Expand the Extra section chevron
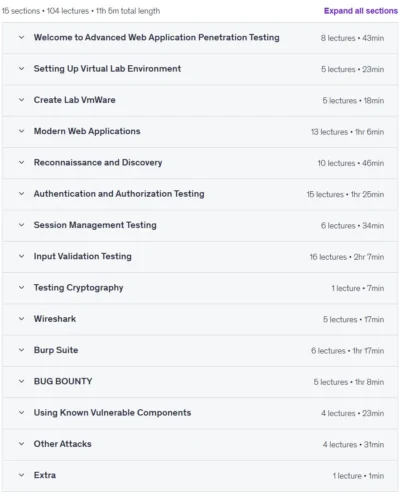400x494 pixels. [x=21, y=475]
